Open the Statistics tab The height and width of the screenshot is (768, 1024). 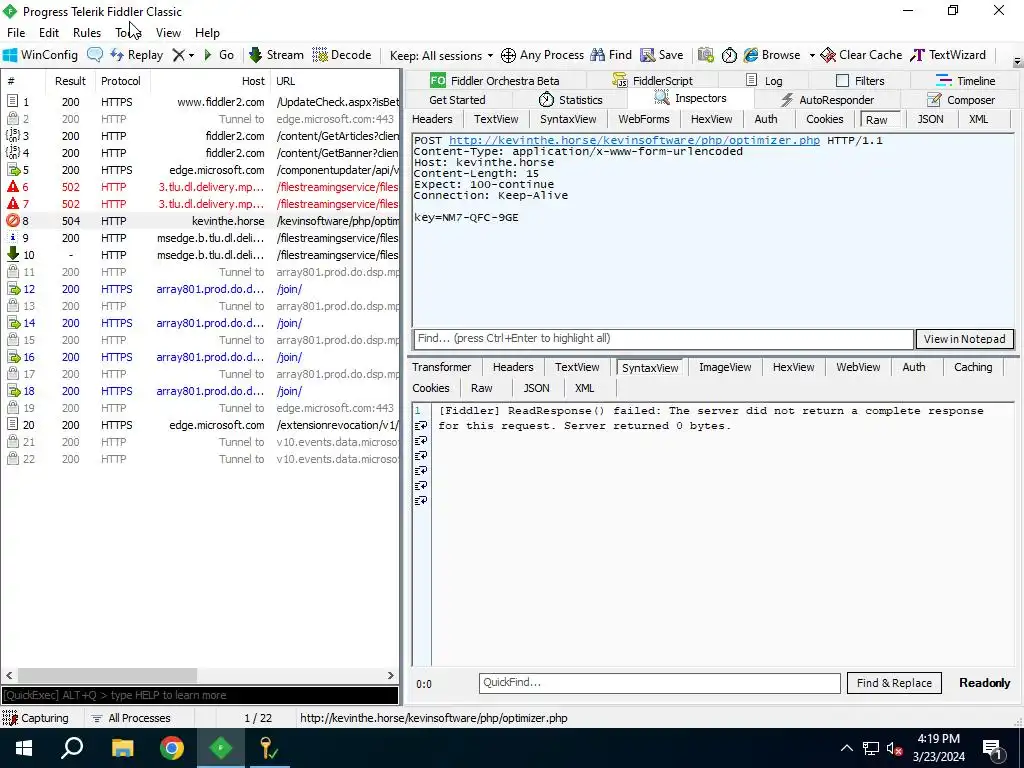pos(570,100)
